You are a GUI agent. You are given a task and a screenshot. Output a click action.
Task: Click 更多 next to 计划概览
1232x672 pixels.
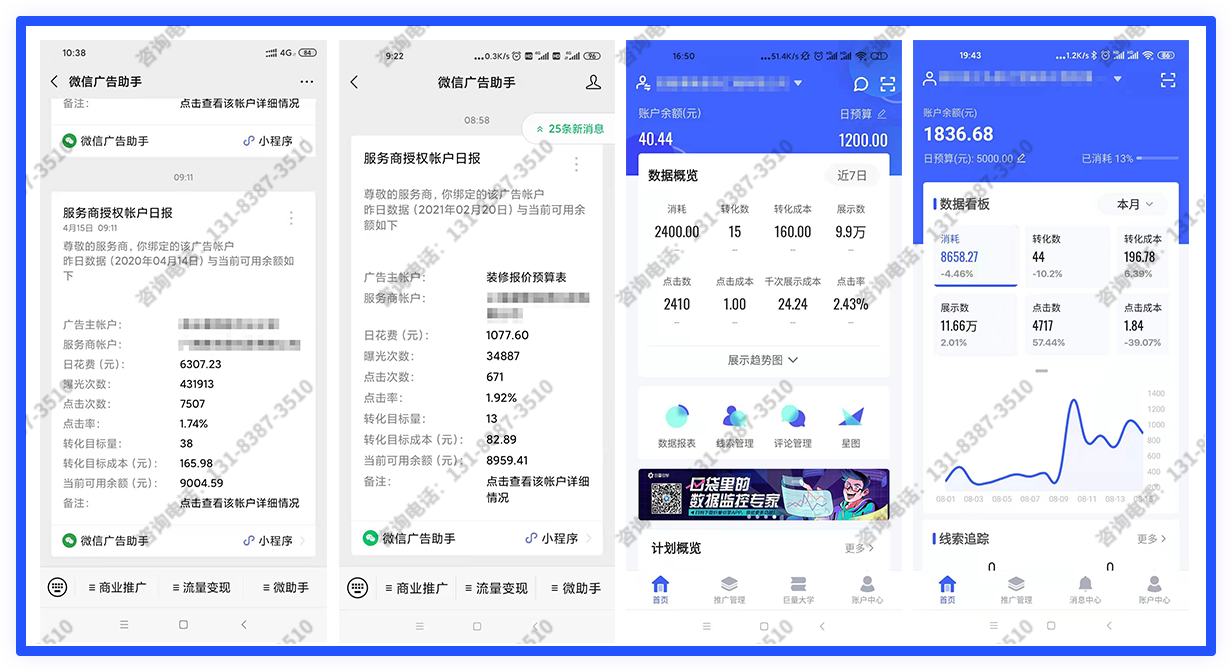(859, 548)
